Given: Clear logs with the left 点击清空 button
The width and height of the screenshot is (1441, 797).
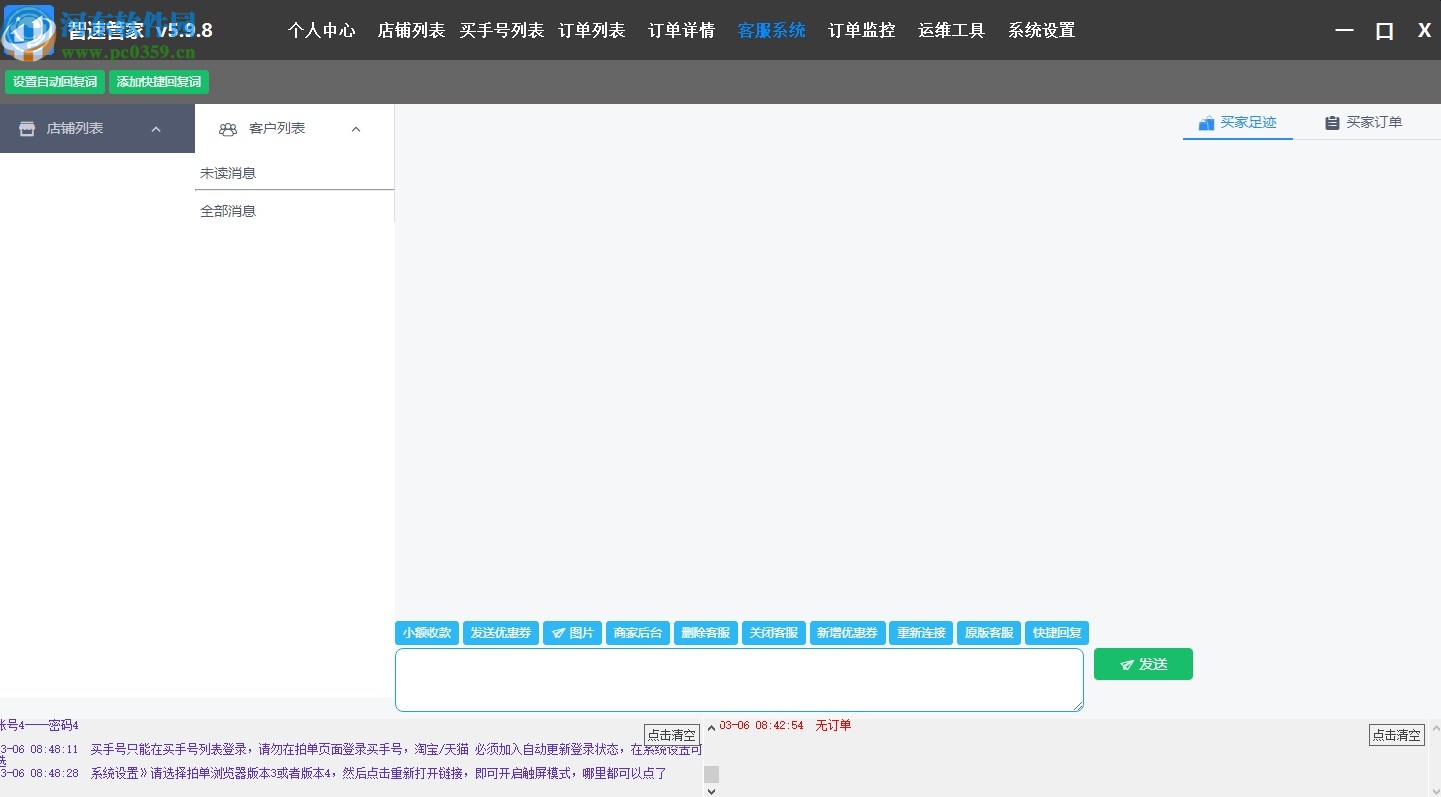Looking at the screenshot, I should pos(671,735).
